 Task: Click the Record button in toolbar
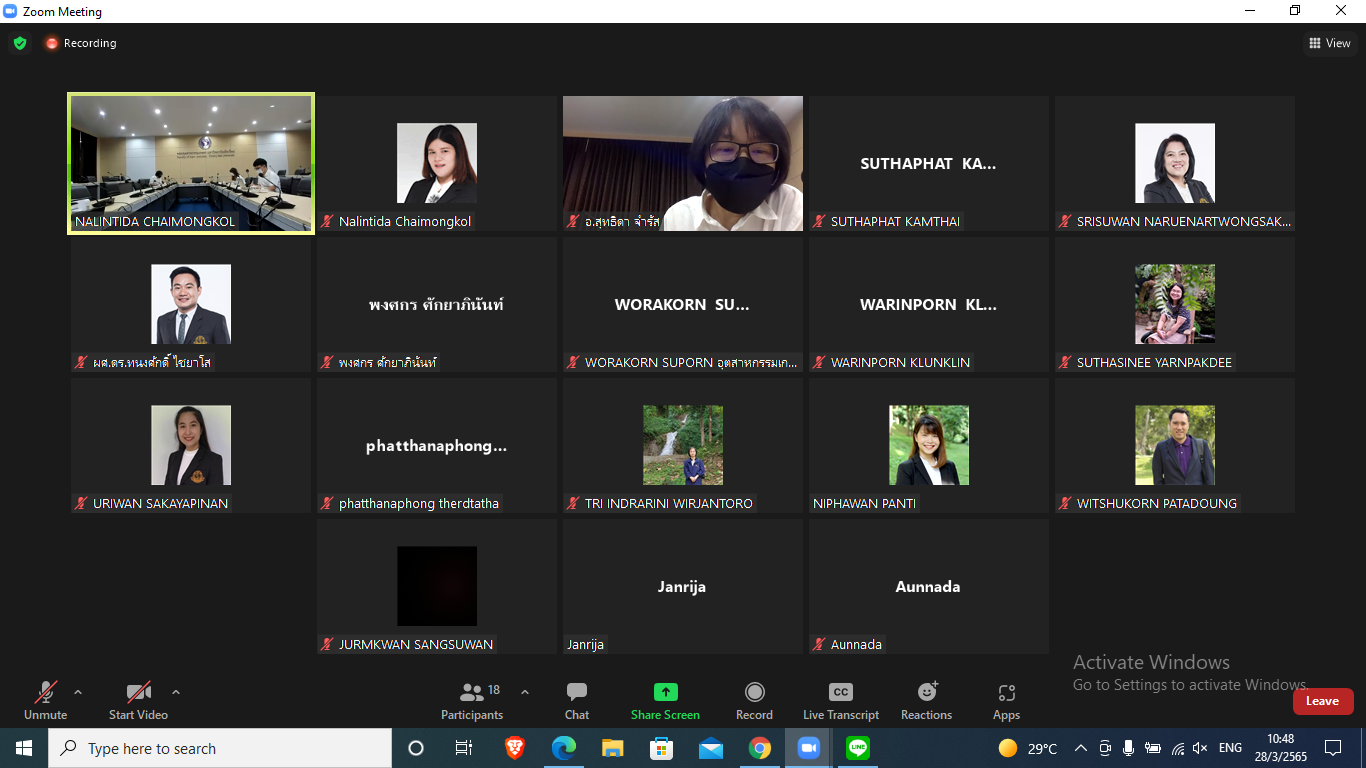pos(754,700)
